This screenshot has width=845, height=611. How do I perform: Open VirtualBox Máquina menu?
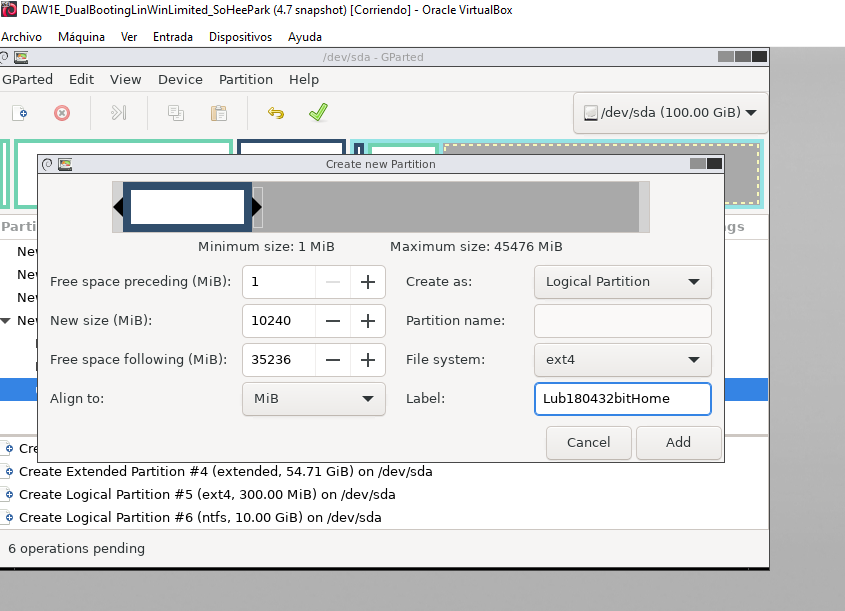click(81, 37)
